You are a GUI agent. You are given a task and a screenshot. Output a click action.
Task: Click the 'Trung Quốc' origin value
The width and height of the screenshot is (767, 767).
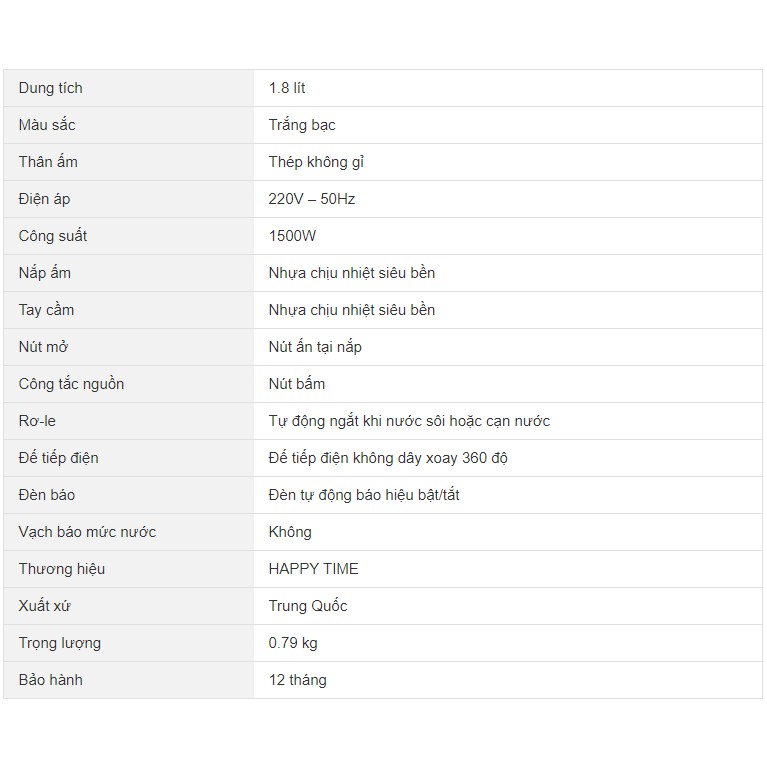308,606
